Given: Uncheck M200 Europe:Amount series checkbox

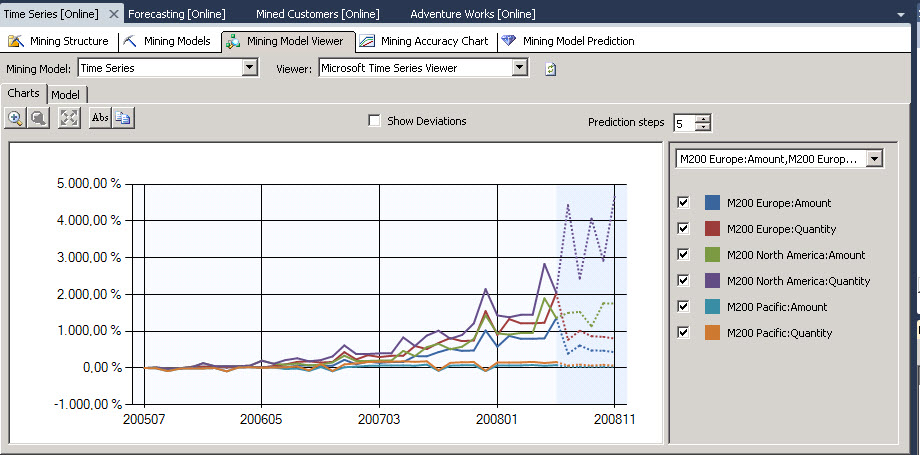Looking at the screenshot, I should coord(683,203).
